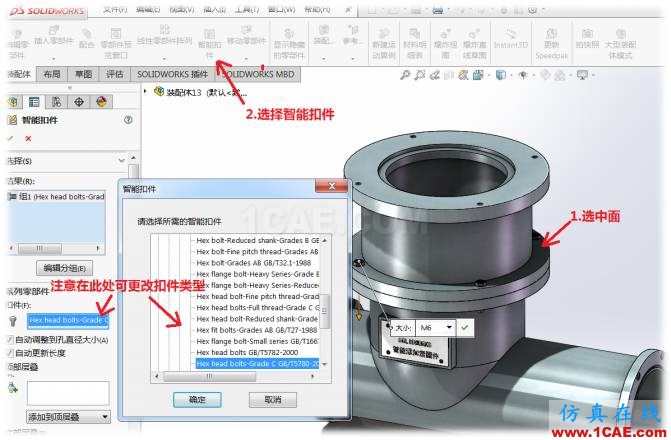Screen dimensions: 671x440
Task: Click horizontal scrollbar of fastener list dialog
Action: [235, 377]
